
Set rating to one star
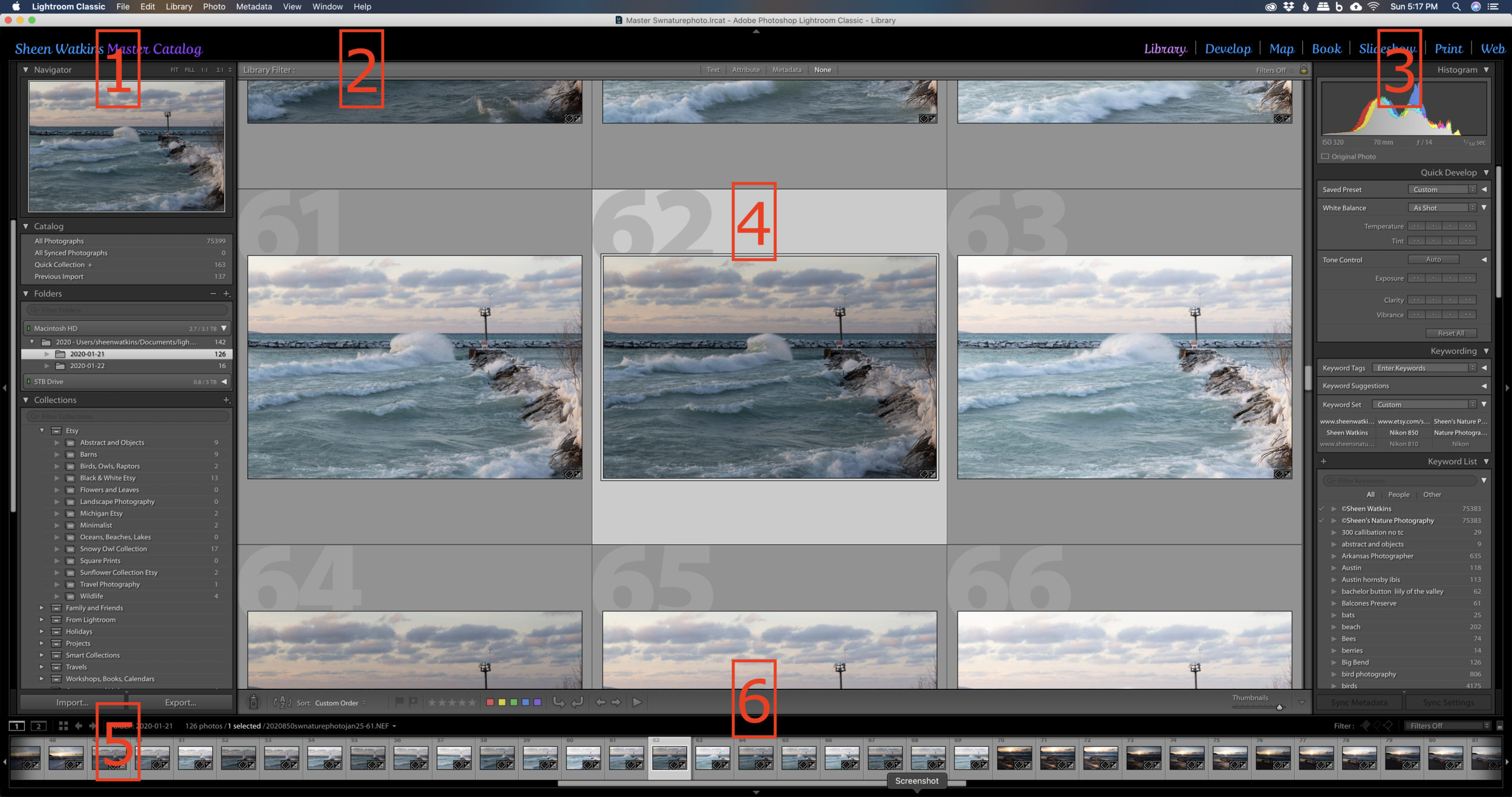click(x=432, y=702)
